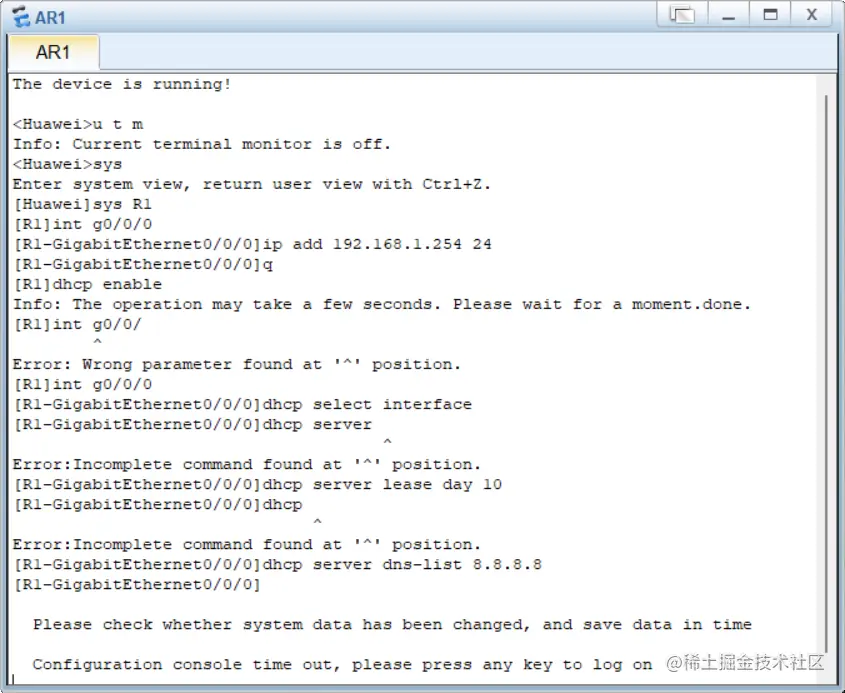Click the vertical scrollbar of the terminal
Screen dimensions: 845x693
point(826,375)
